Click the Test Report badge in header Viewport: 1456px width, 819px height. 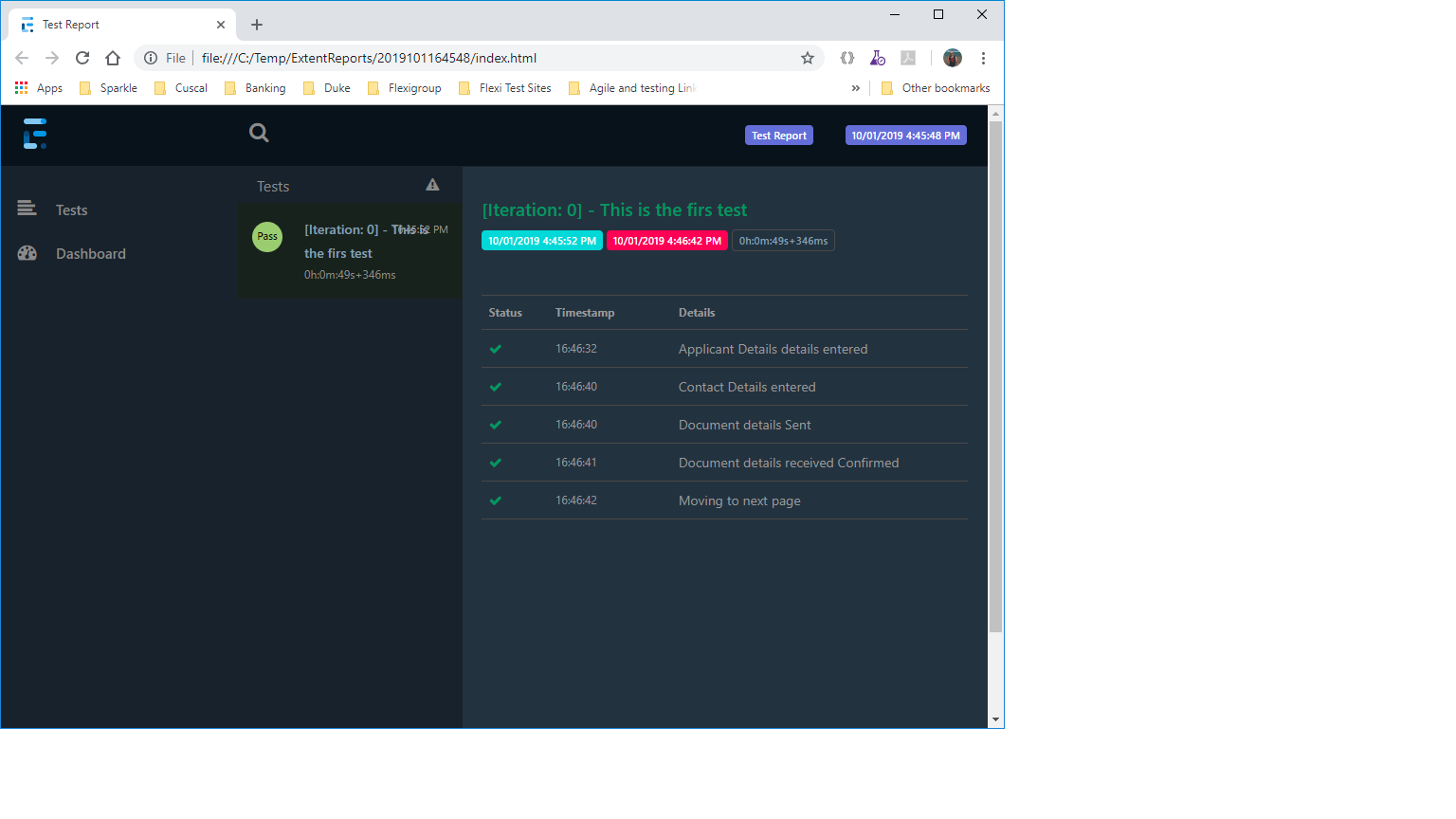[779, 136]
